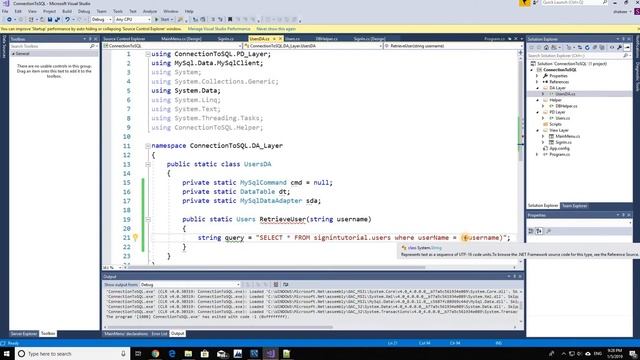Viewport: 640px width, 360px height.
Task: Collapse the General group in the Toolbox
Action: tap(13, 53)
